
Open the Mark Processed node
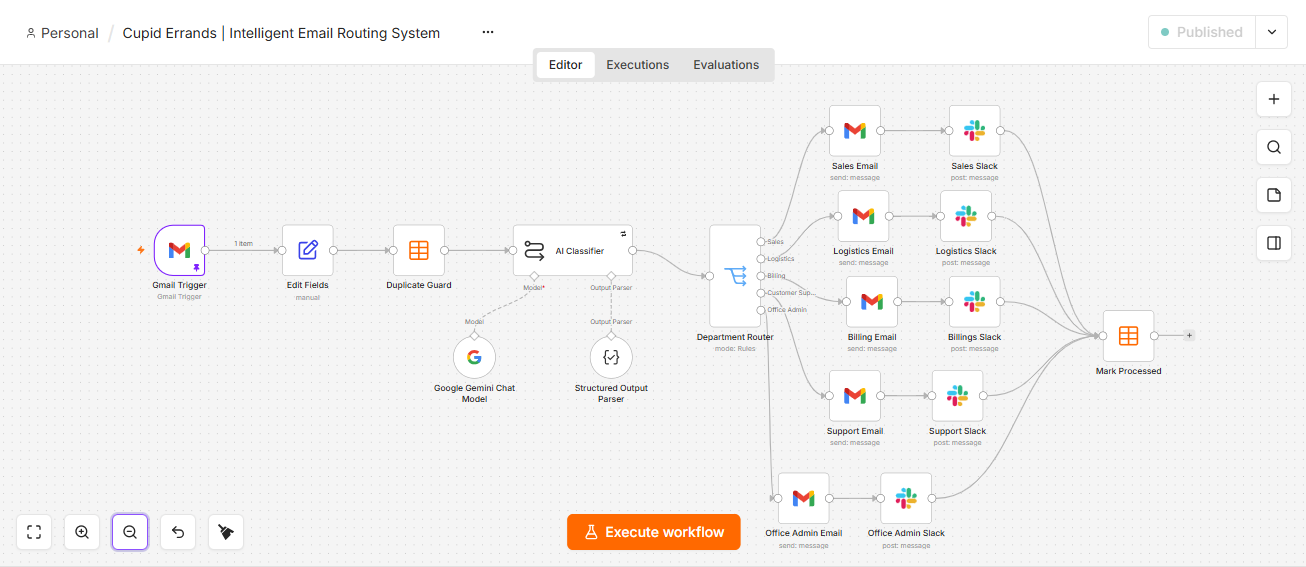point(1128,336)
